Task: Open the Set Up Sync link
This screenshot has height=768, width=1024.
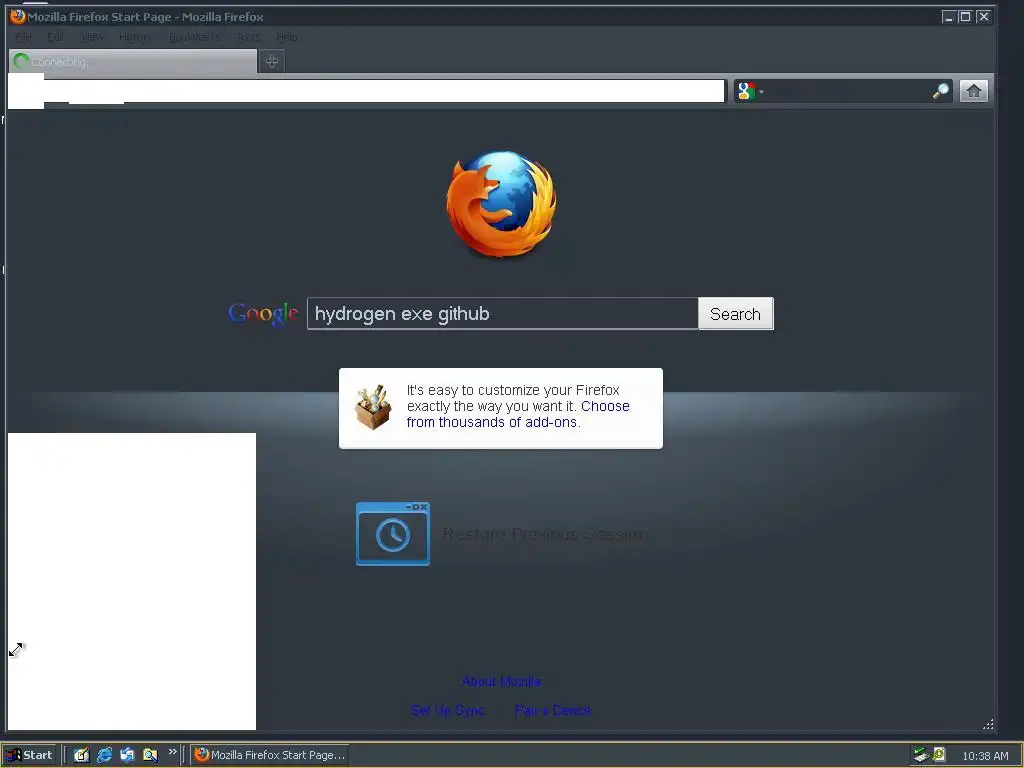Action: 448,710
